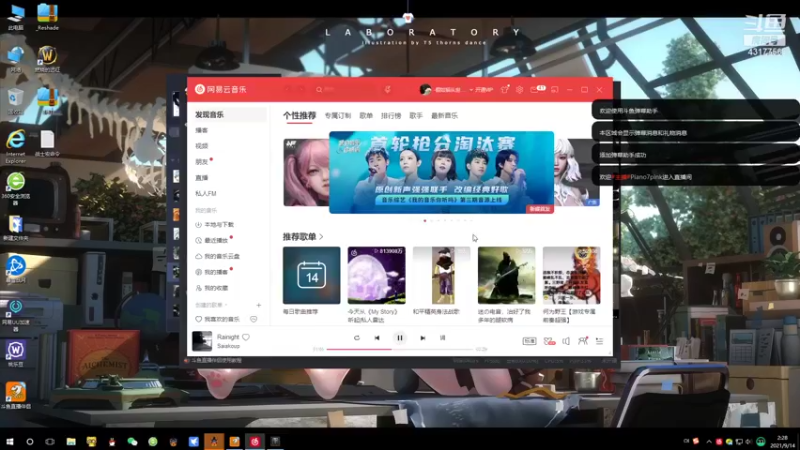Toggle the lyrics 词 button

[442, 338]
